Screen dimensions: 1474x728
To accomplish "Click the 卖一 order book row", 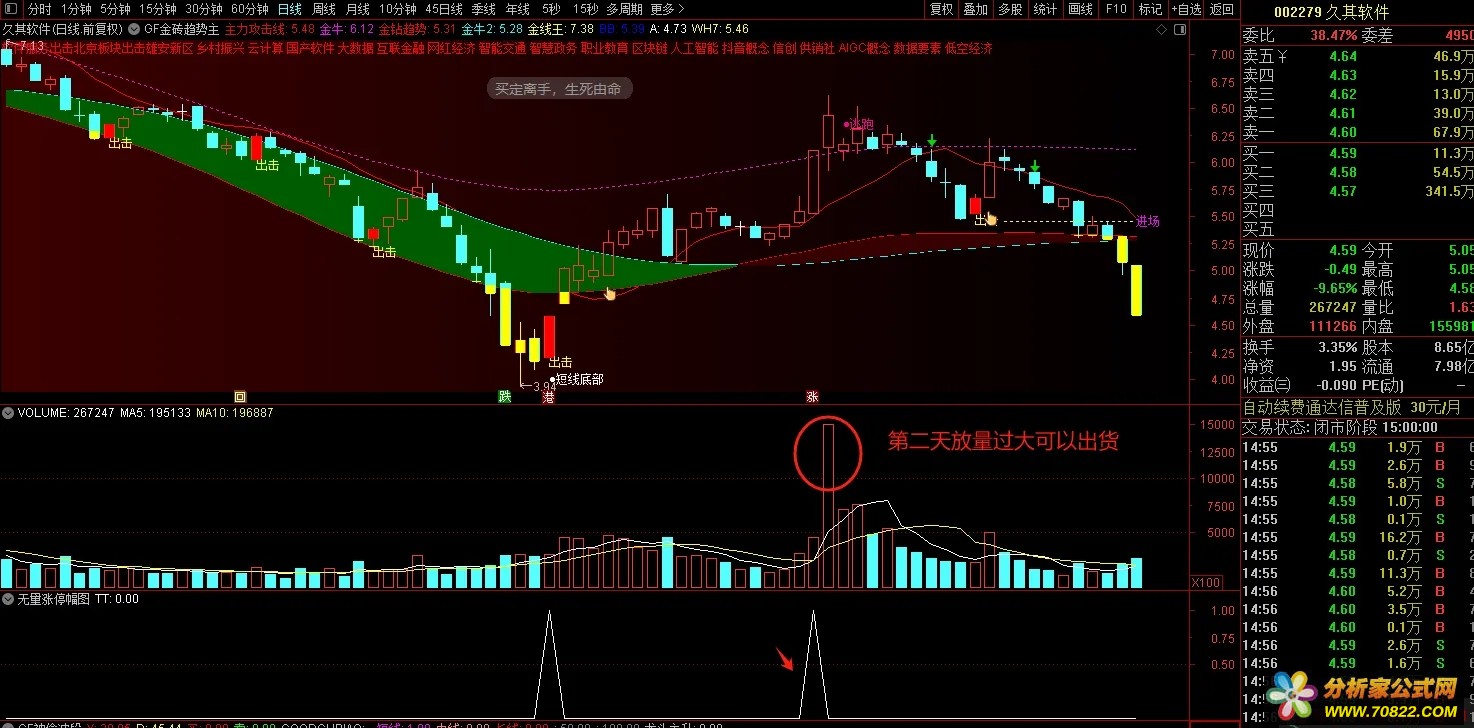I will point(1357,132).
